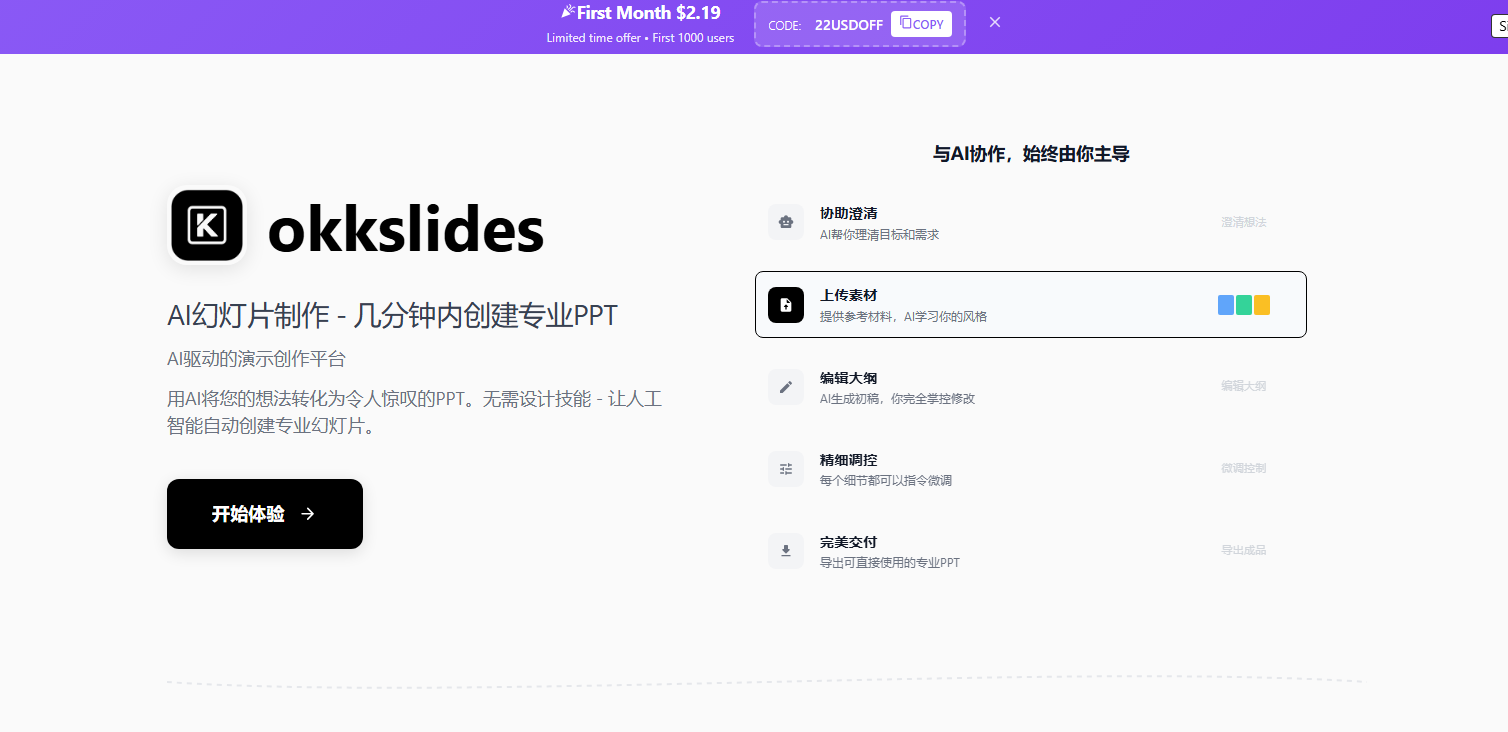Select the yellow color swatch in 上传素材 card

[1262, 305]
